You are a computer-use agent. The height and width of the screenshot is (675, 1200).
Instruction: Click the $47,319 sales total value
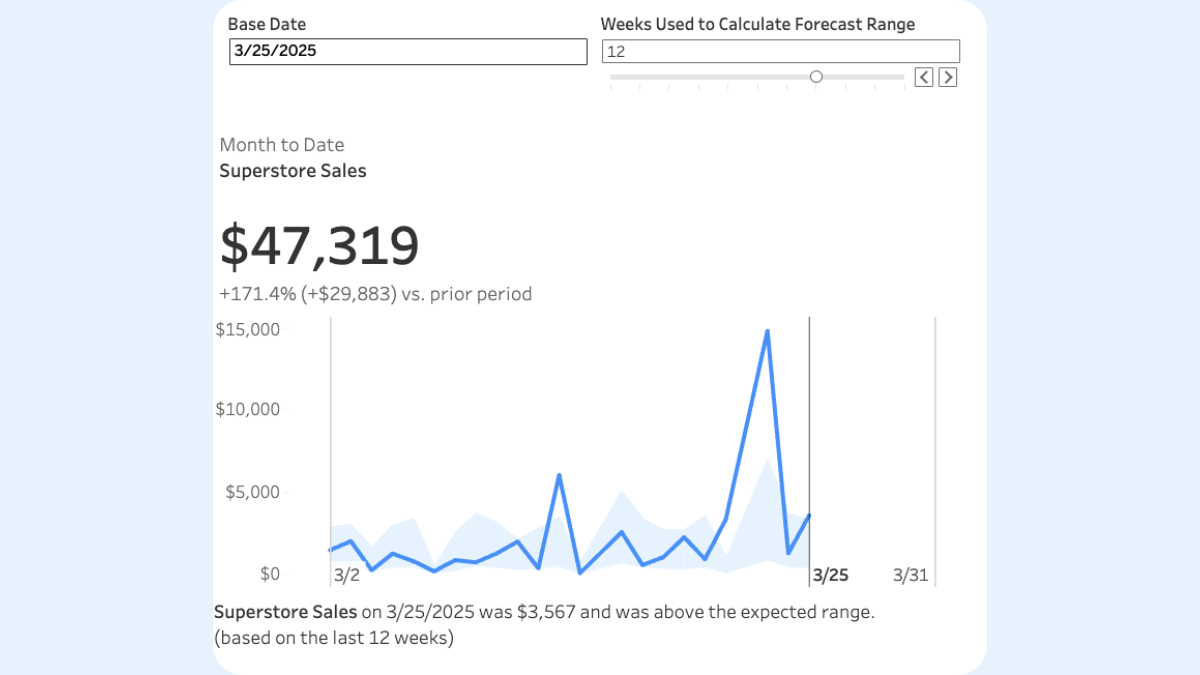pos(320,245)
